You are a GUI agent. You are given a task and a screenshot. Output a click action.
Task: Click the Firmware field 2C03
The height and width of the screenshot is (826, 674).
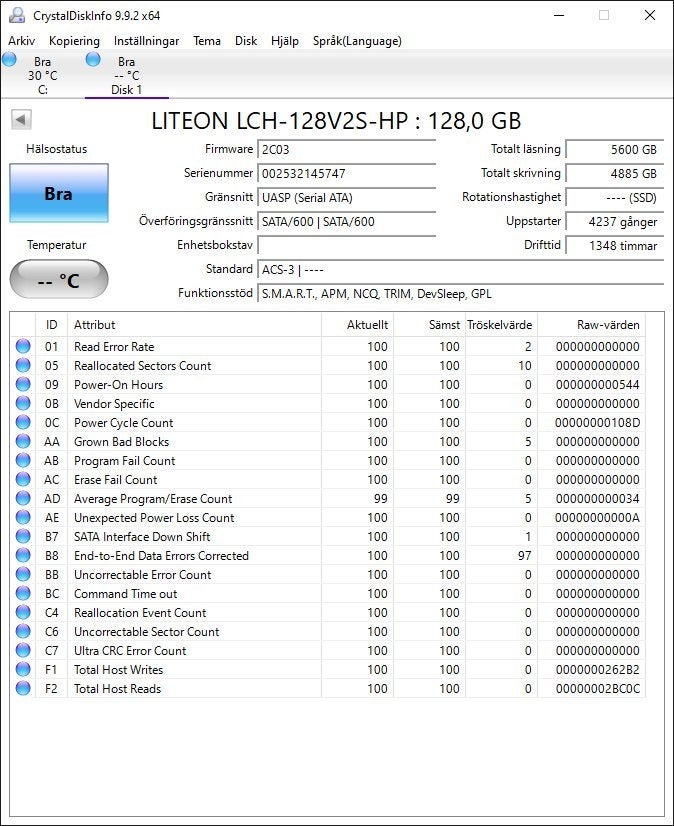pos(346,150)
